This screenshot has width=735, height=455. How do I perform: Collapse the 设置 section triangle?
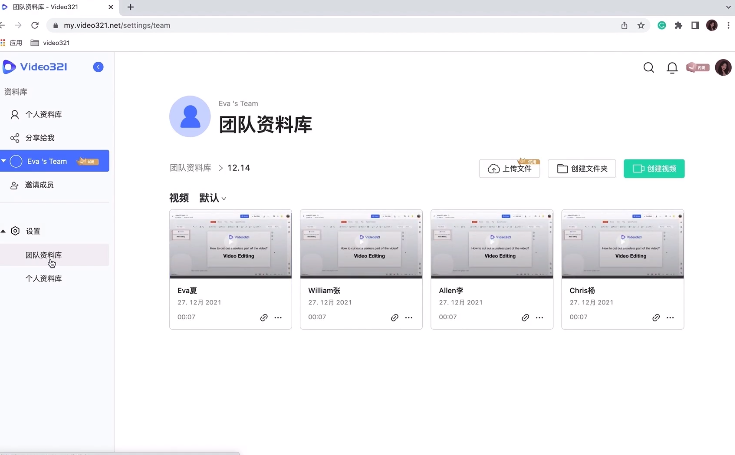point(3,231)
